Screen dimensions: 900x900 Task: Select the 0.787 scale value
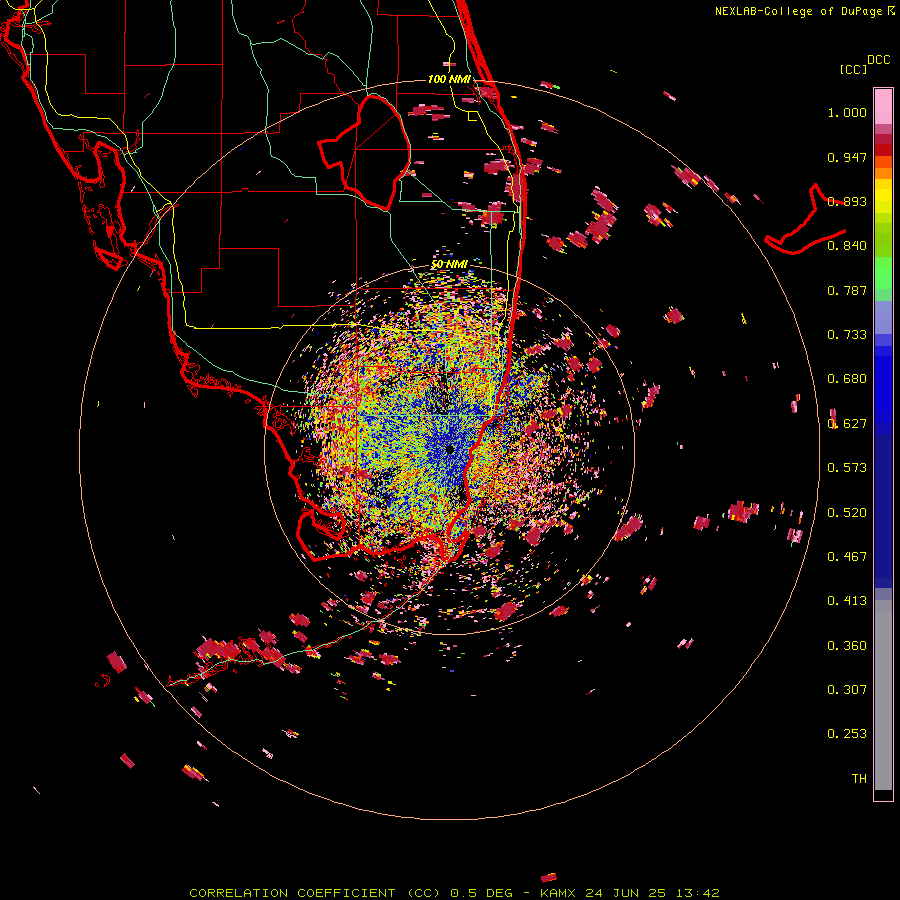pos(847,290)
